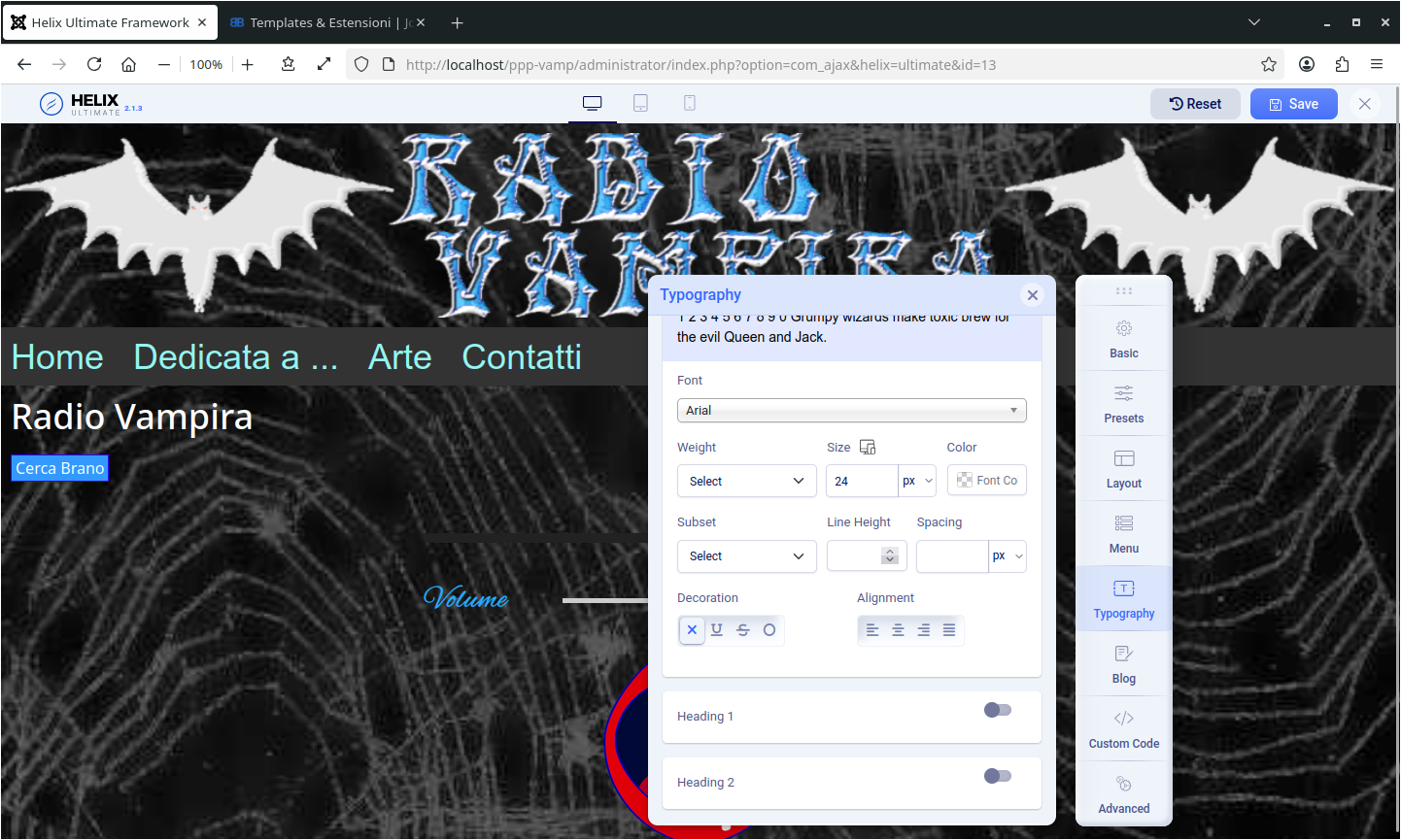The height and width of the screenshot is (840, 1401).
Task: Open the spacing unit px dropdown
Action: tap(1008, 556)
